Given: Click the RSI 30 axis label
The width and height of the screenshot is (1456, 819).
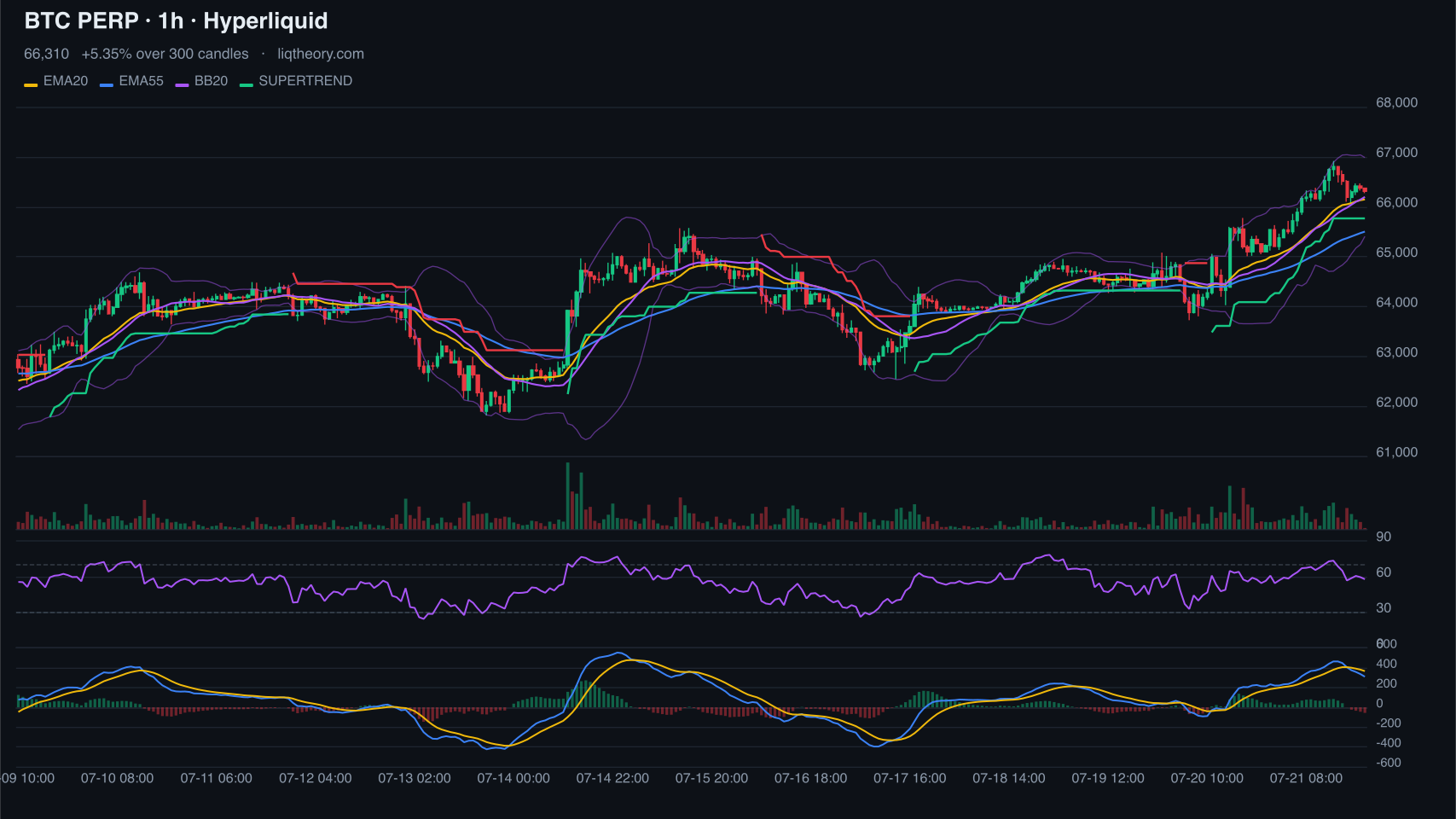Looking at the screenshot, I should click(x=1383, y=608).
